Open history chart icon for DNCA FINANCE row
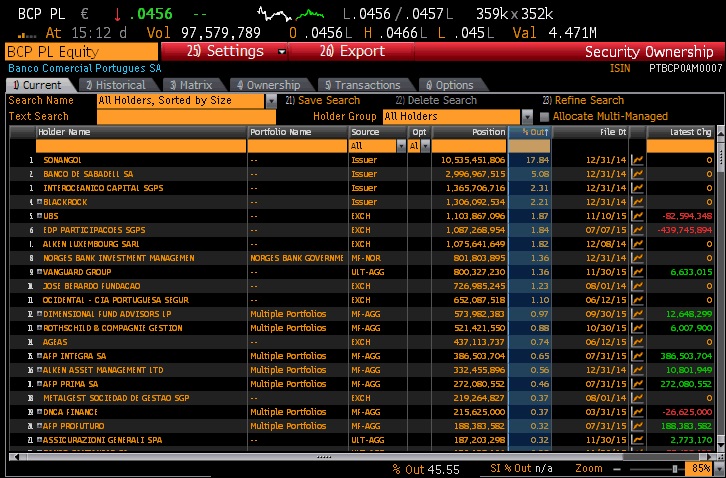This screenshot has height=478, width=726. [638, 412]
